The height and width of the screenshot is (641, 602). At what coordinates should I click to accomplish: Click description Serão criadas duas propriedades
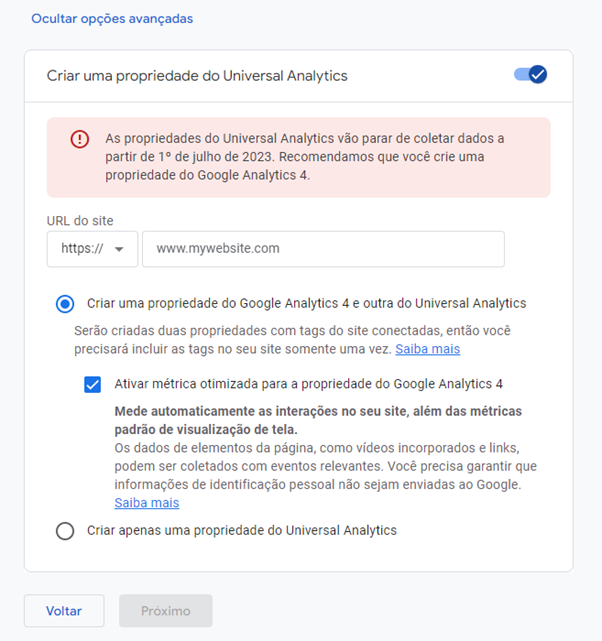(x=292, y=340)
